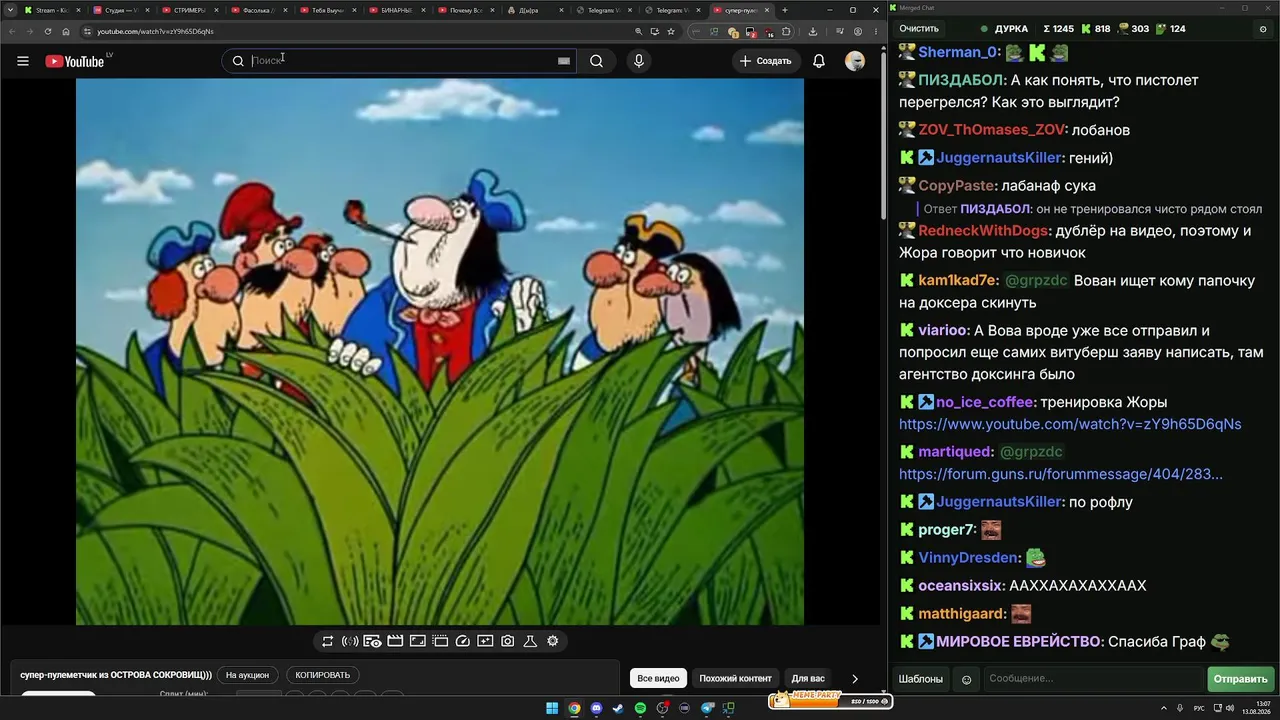Click the Создать create button
Screen dimensions: 1280x720
tap(766, 61)
